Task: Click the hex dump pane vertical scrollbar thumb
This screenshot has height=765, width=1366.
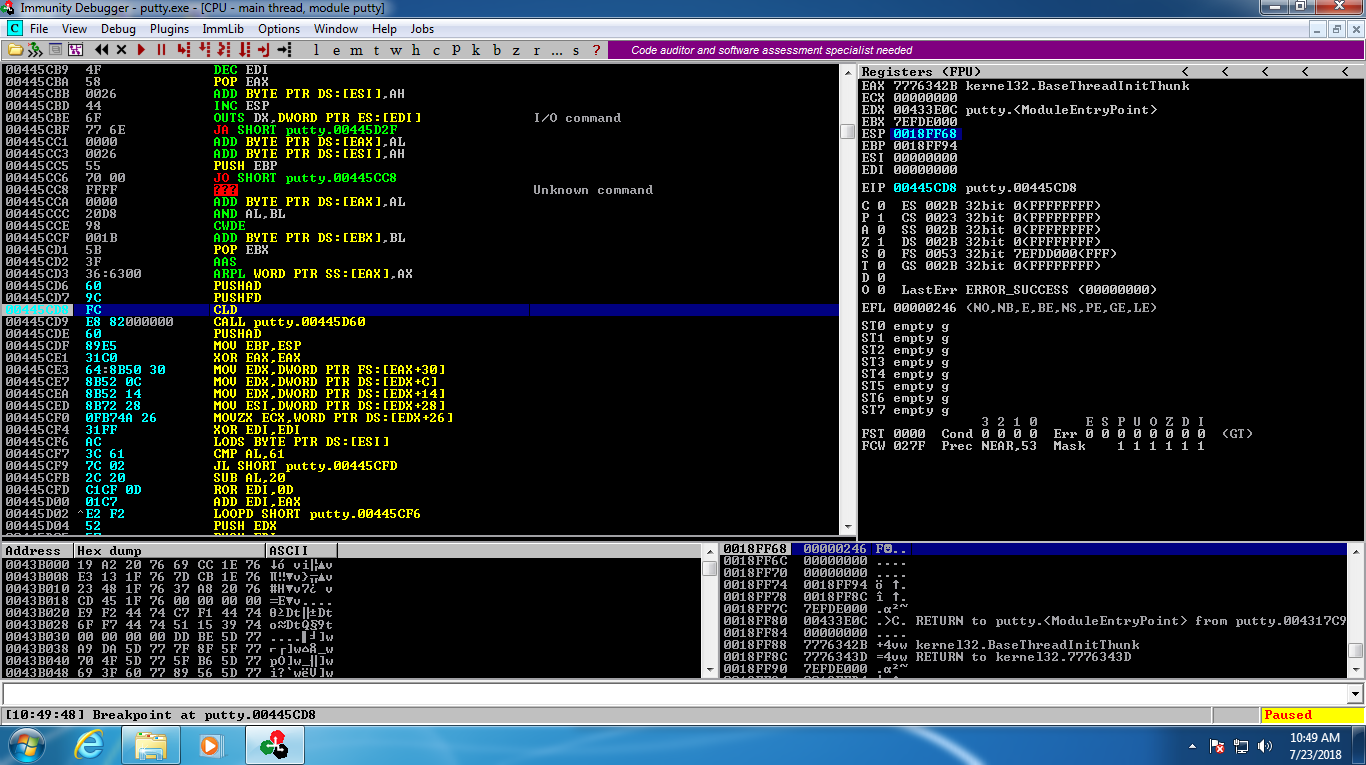Action: pyautogui.click(x=710, y=567)
